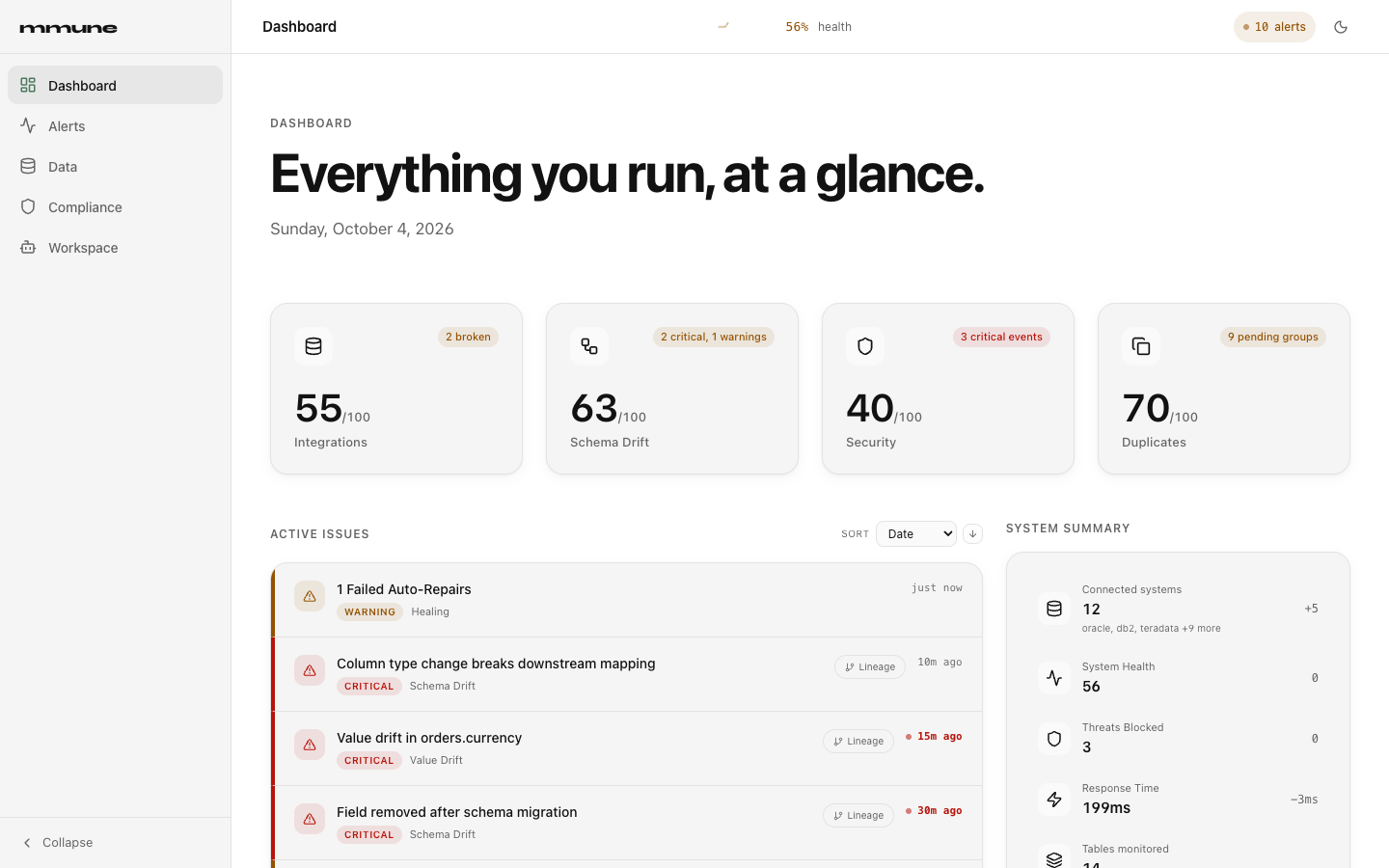Open the Sort by Date dropdown
This screenshot has height=868, width=1389.
coord(916,533)
